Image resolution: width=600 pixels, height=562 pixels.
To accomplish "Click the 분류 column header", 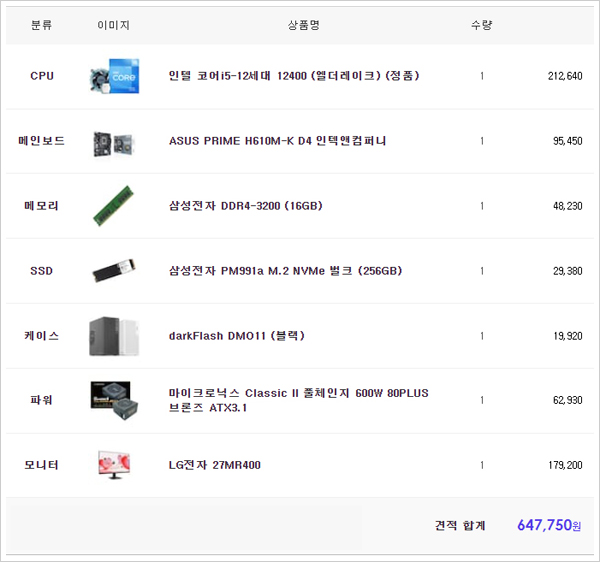I will [41, 25].
